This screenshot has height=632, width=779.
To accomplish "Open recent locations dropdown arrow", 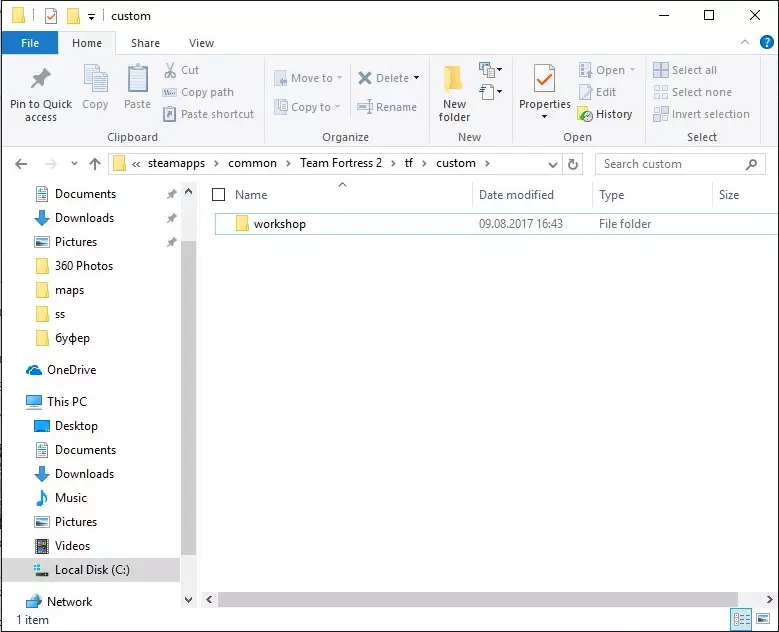I will [74, 163].
